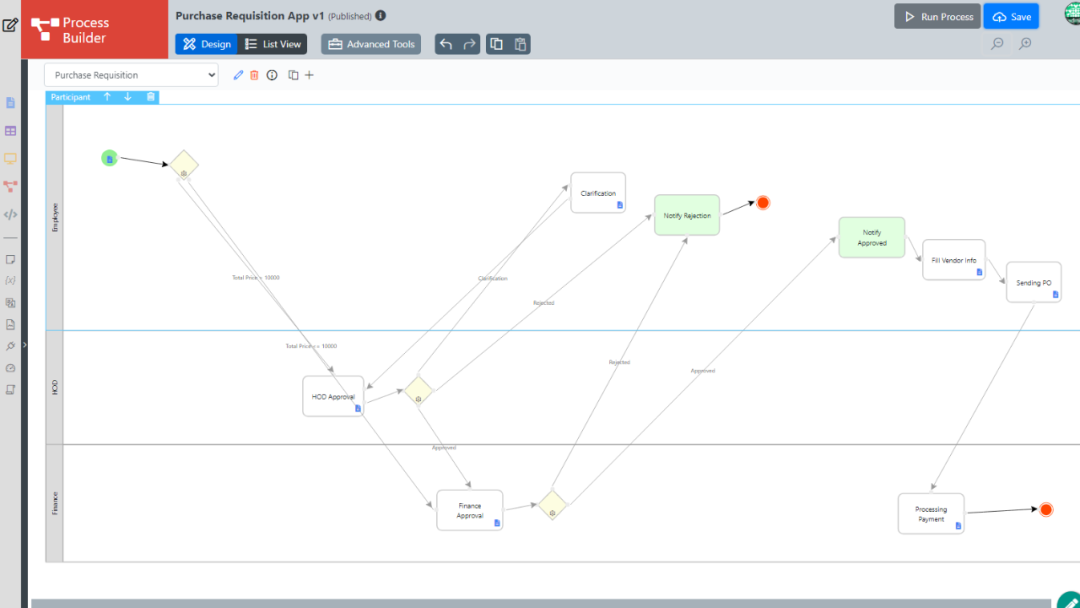Add new process plus icon

[x=309, y=75]
